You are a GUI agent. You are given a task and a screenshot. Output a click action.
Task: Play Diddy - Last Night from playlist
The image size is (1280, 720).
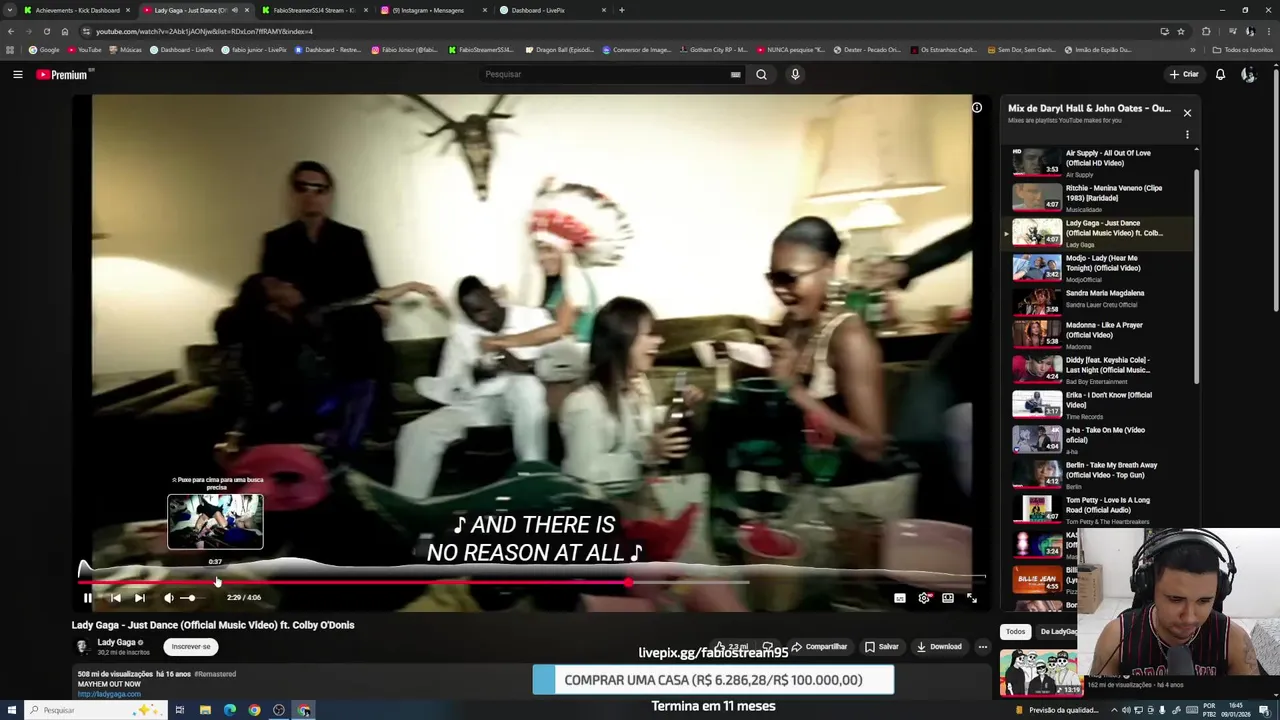1097,369
